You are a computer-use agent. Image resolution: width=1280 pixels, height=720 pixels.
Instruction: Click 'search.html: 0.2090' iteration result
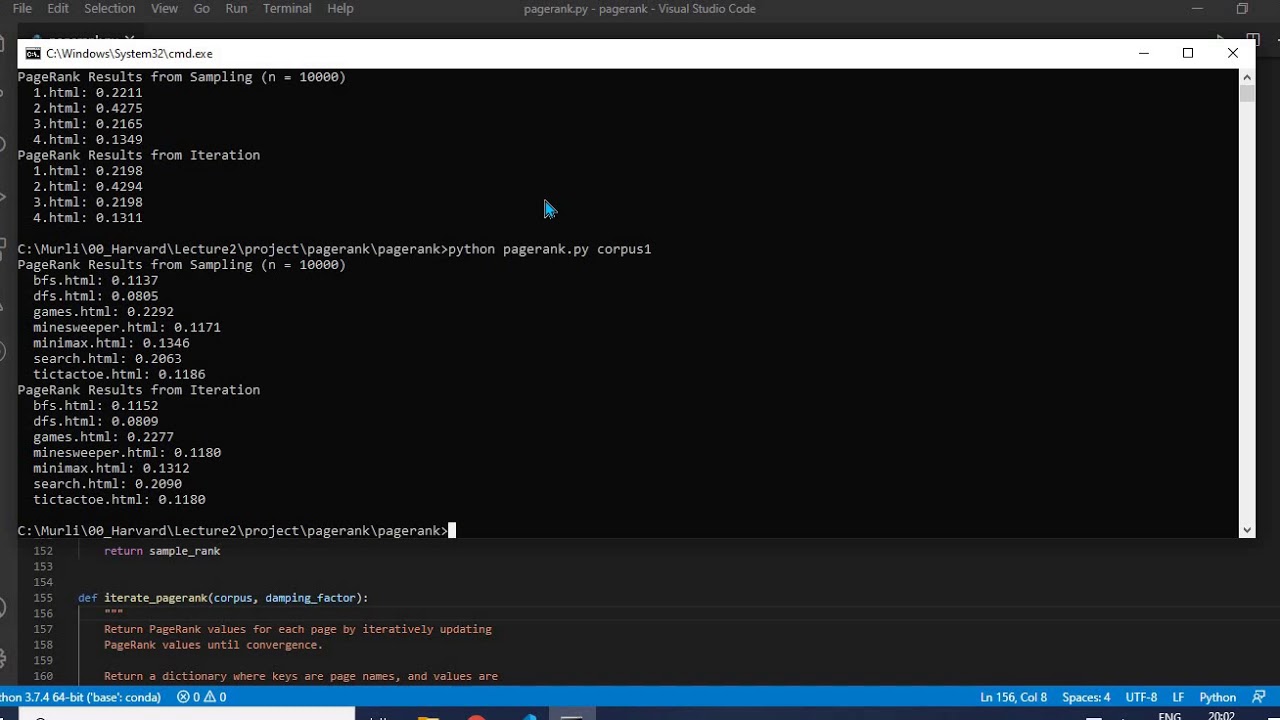107,484
